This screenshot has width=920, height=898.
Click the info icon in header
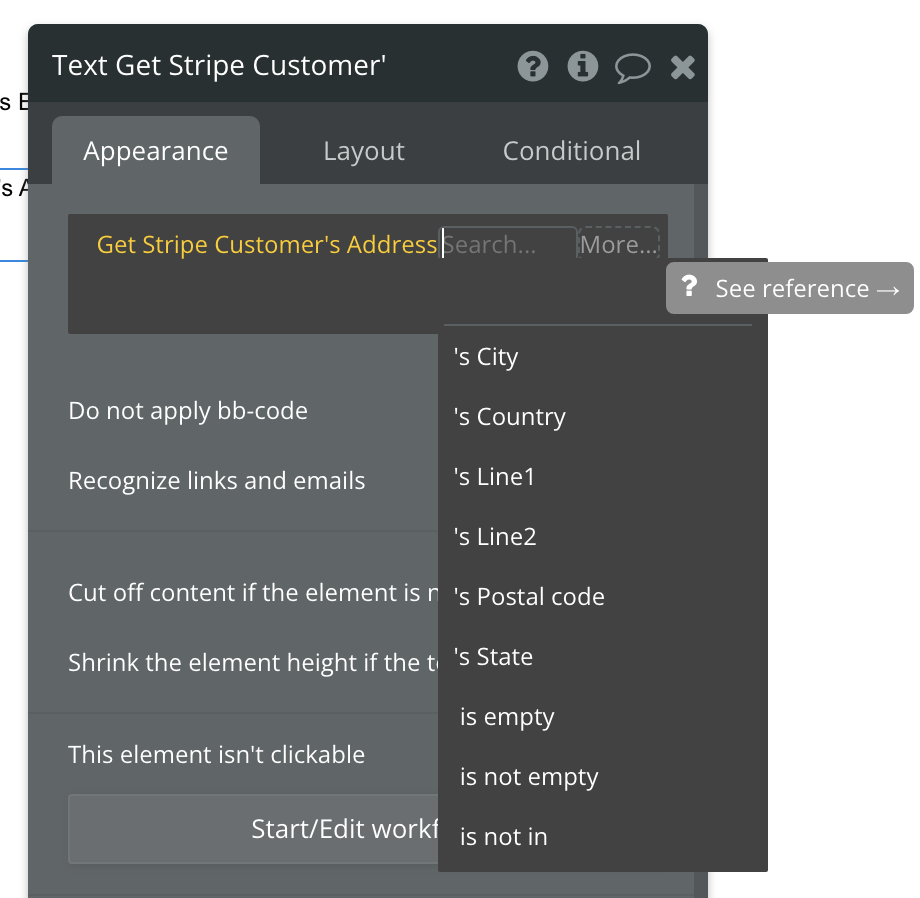[x=582, y=67]
